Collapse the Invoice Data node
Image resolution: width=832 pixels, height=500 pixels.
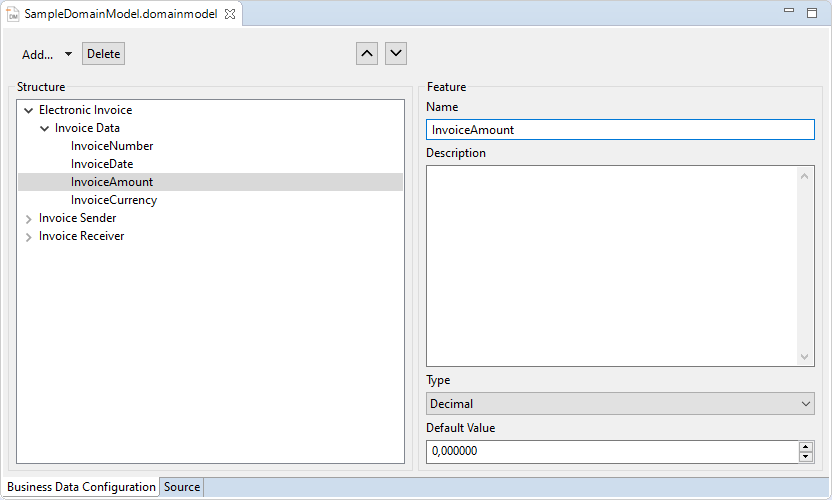(44, 128)
